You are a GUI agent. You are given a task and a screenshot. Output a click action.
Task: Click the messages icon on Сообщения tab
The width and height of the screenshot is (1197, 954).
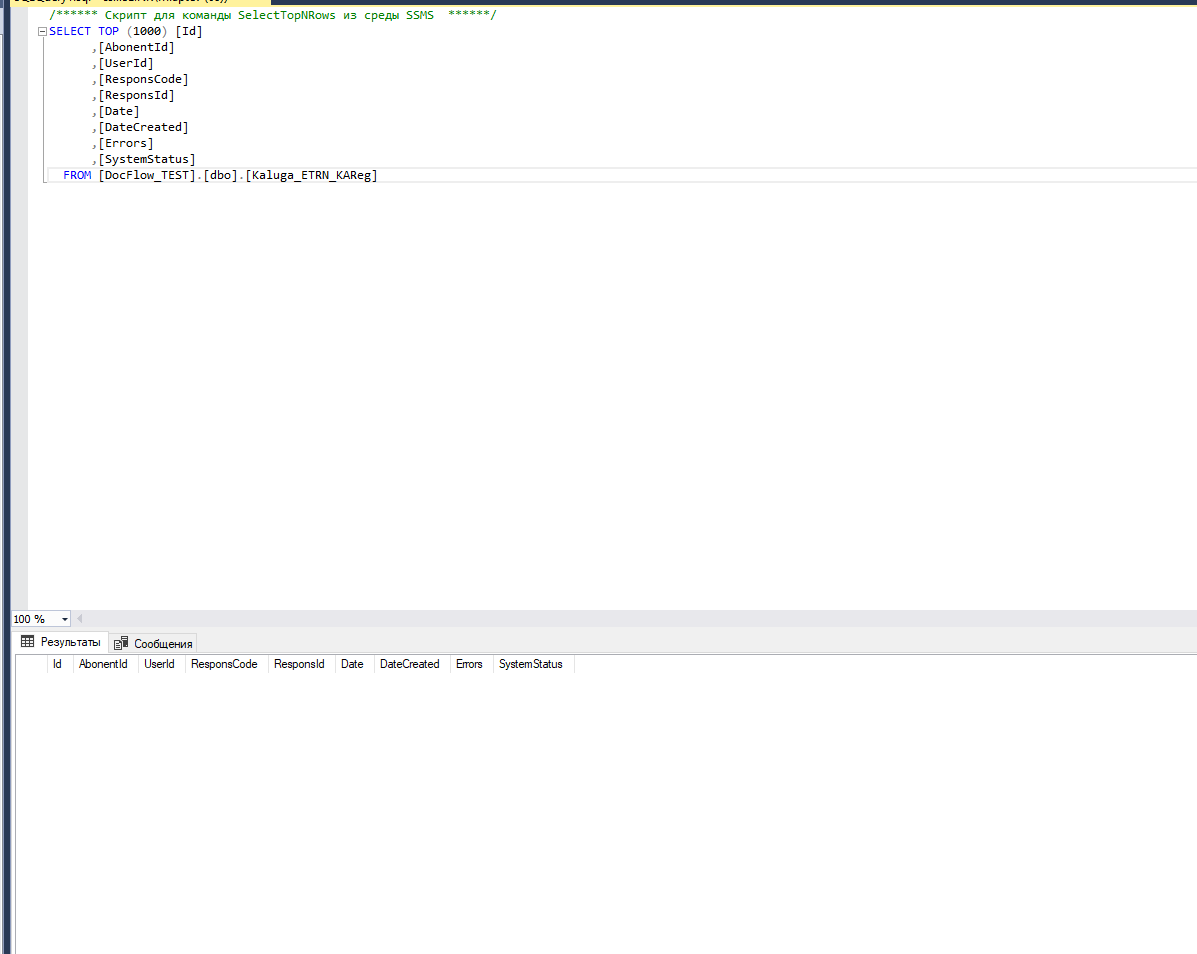(x=121, y=643)
